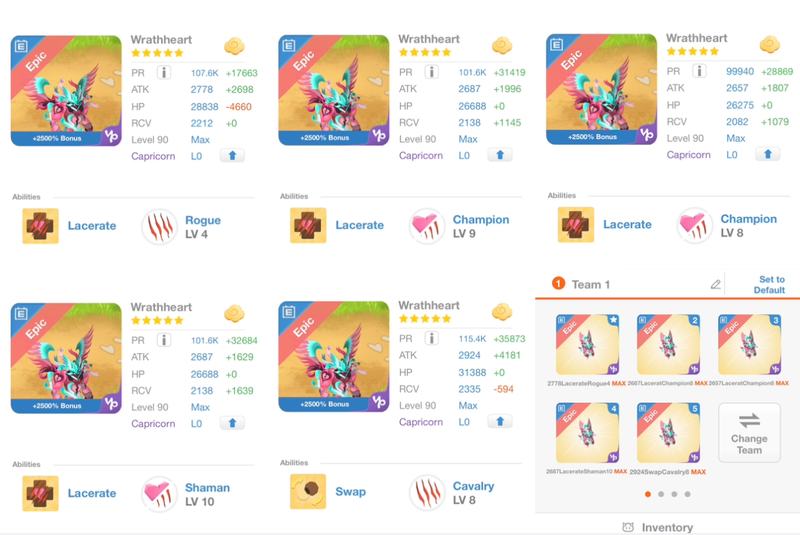Open the Rogue LV 4 claw ability icon
The width and height of the screenshot is (800, 535).
click(159, 226)
